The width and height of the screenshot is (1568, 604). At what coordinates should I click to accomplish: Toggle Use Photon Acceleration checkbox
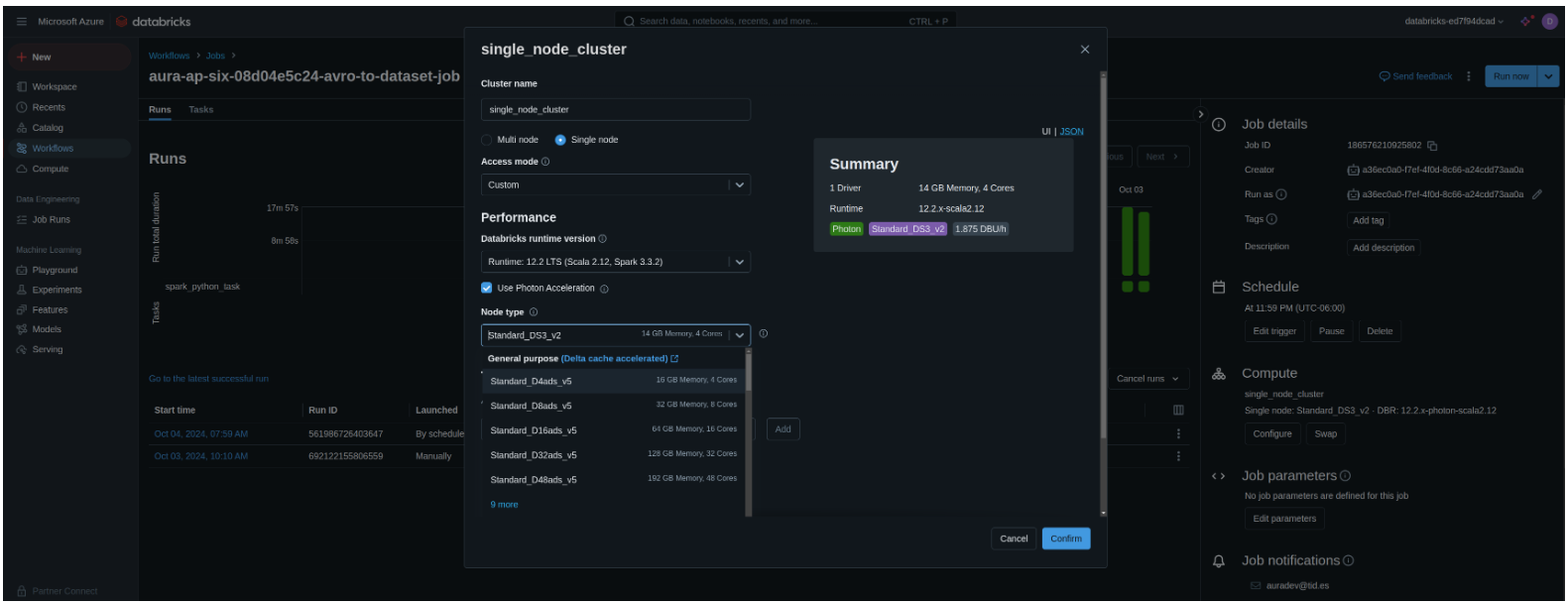pos(487,288)
